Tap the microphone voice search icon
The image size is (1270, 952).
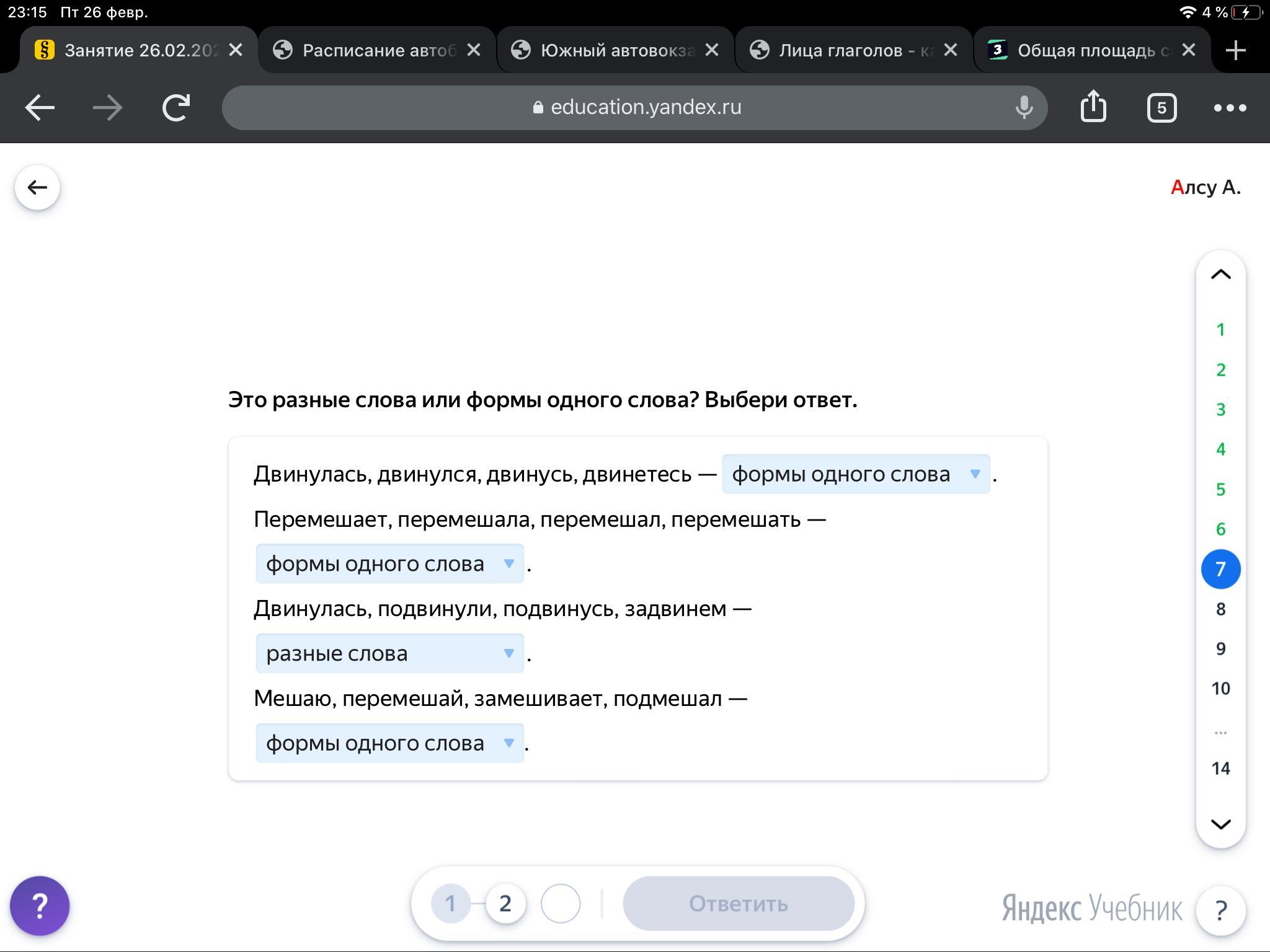coord(1024,108)
